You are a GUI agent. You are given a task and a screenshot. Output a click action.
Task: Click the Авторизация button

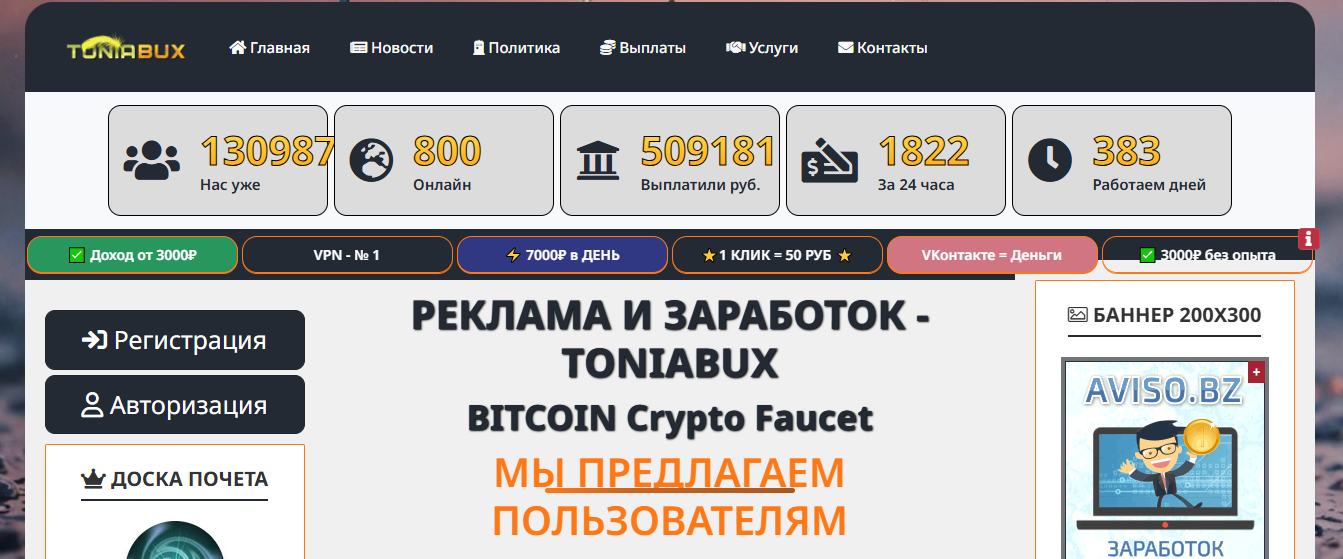(175, 405)
